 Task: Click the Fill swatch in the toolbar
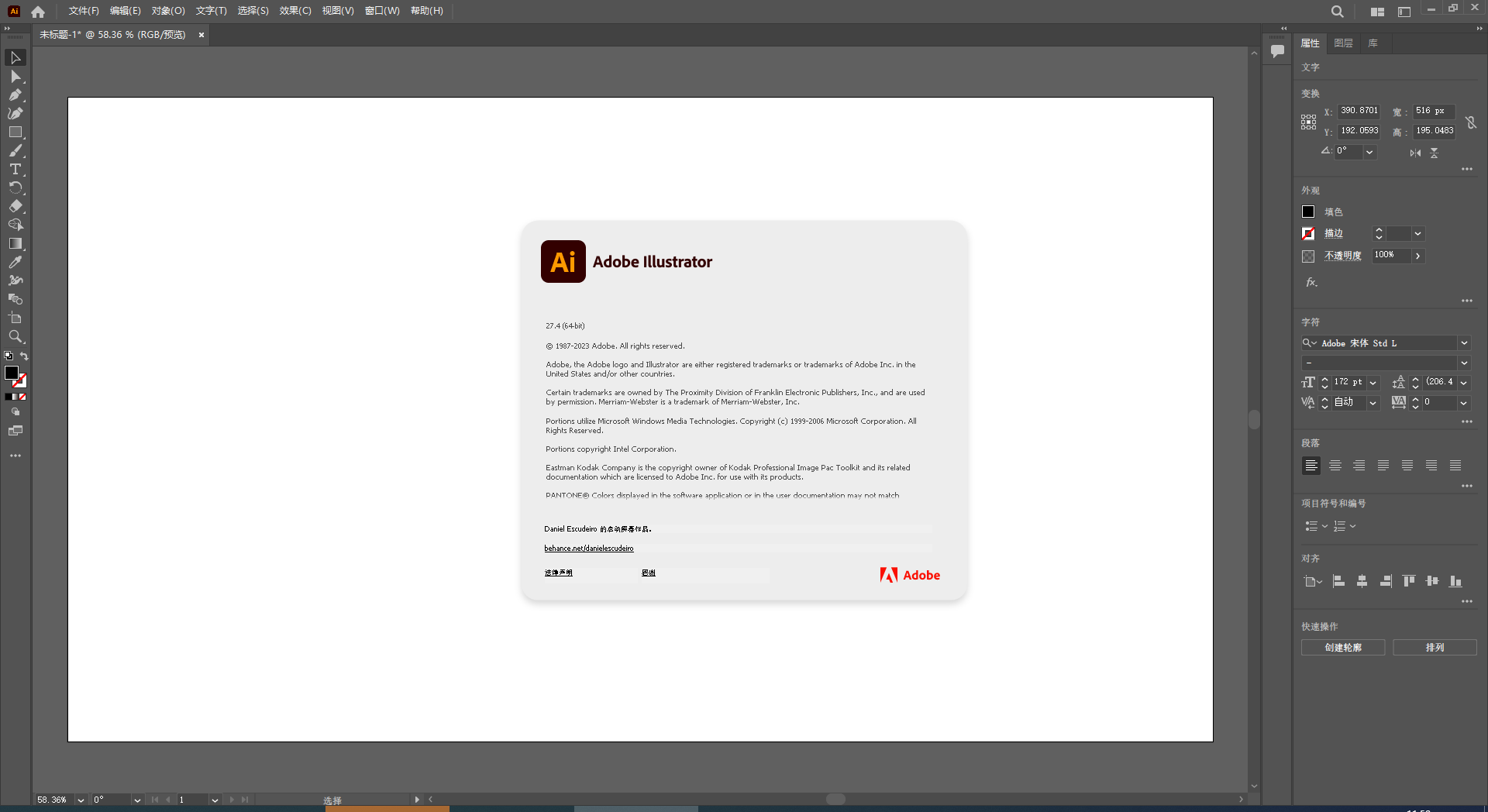(x=12, y=373)
